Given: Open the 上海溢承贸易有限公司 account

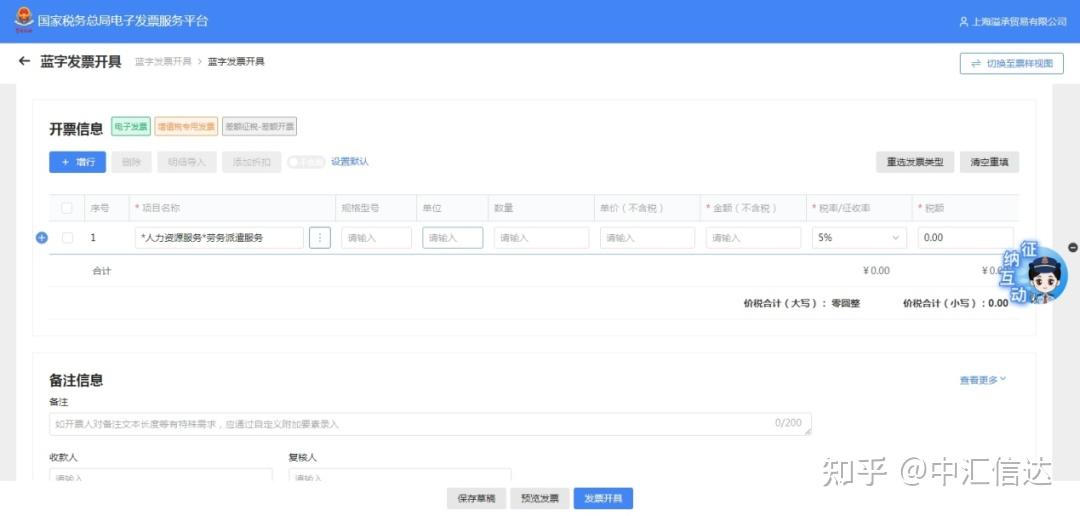Looking at the screenshot, I should click(x=1012, y=21).
